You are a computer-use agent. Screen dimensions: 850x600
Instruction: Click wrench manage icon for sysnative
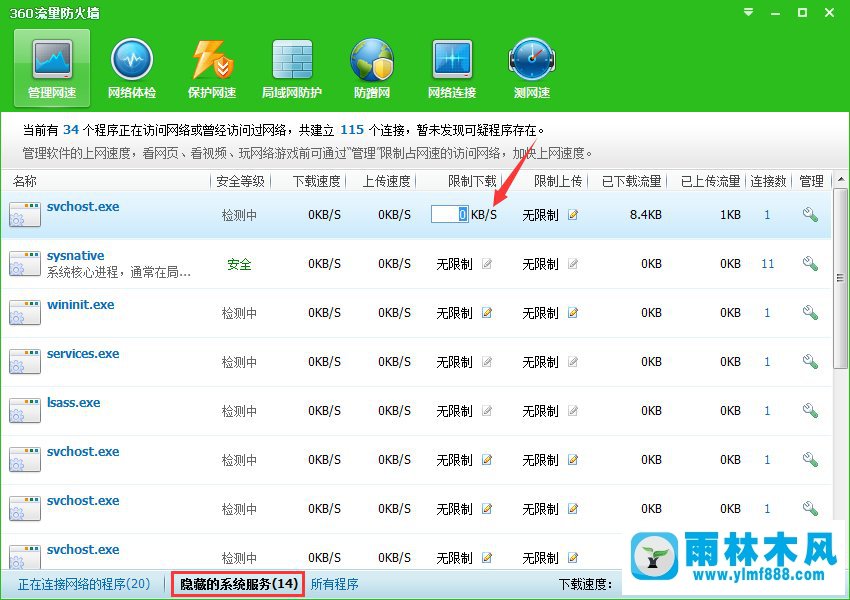point(810,264)
